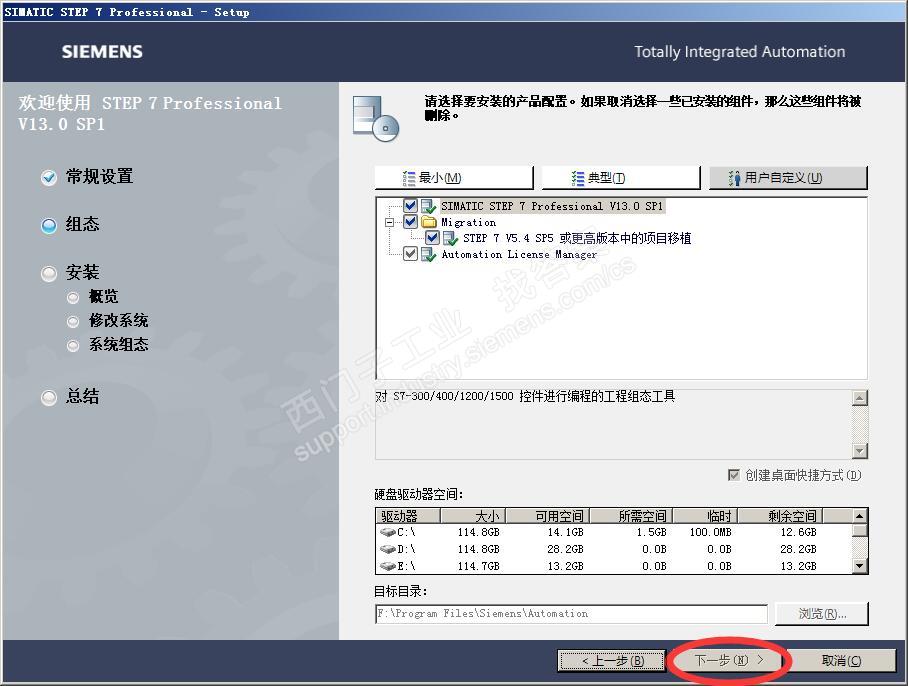
Task: Click the STEP 7 V5.4 SP5 migration component icon
Action: (451, 238)
